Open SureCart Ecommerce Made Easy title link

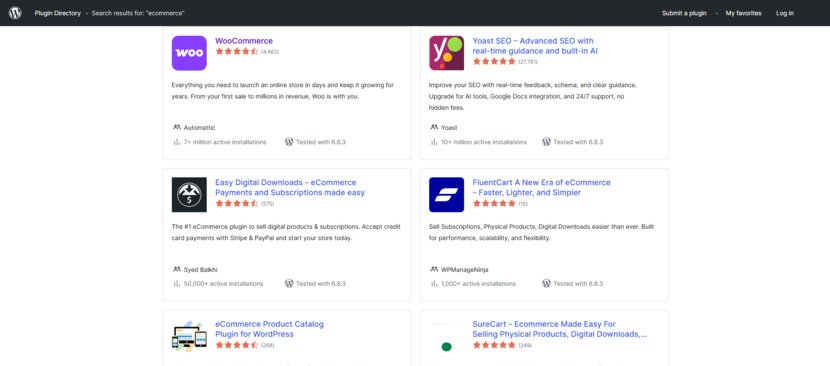point(560,329)
